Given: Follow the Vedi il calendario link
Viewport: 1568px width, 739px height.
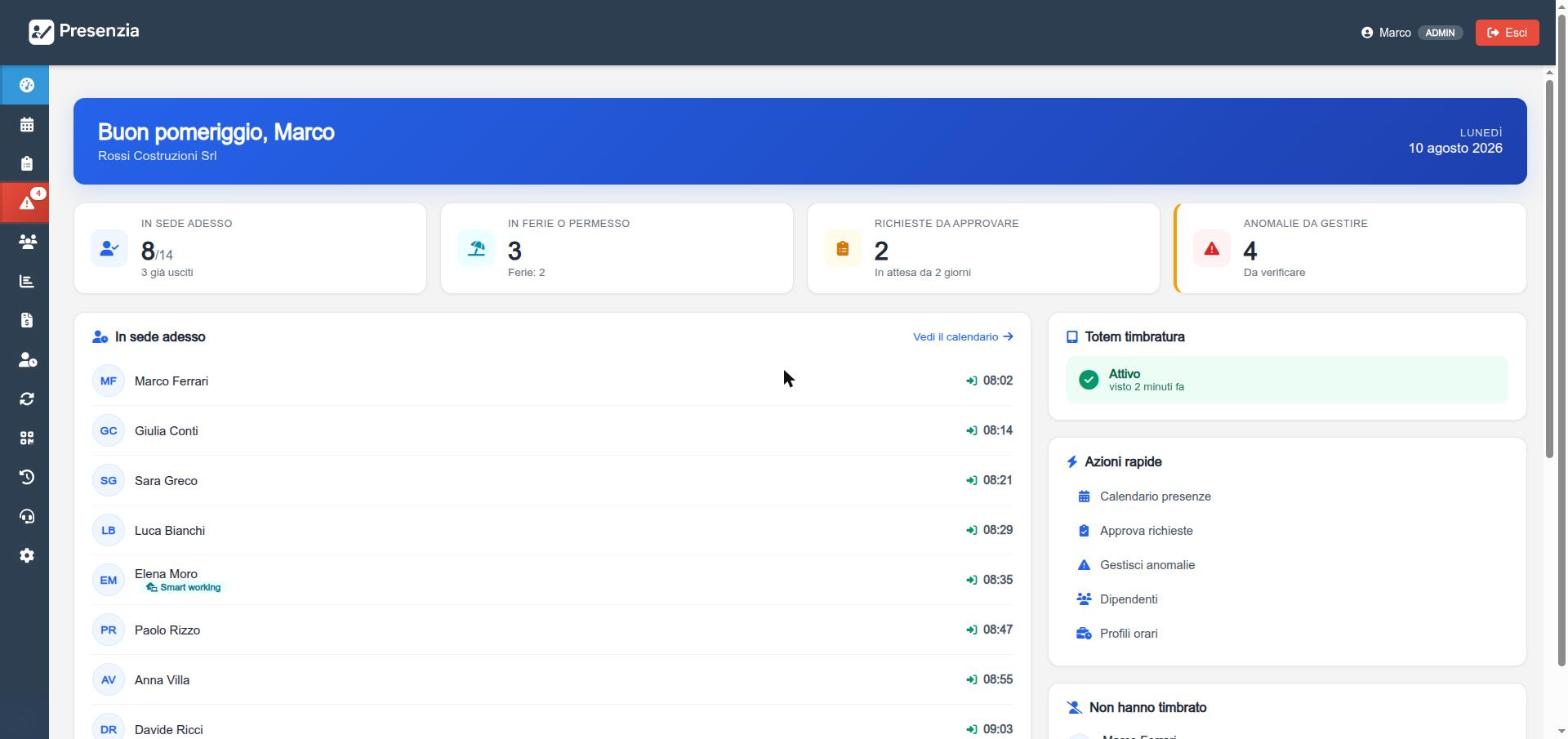Looking at the screenshot, I should [962, 337].
